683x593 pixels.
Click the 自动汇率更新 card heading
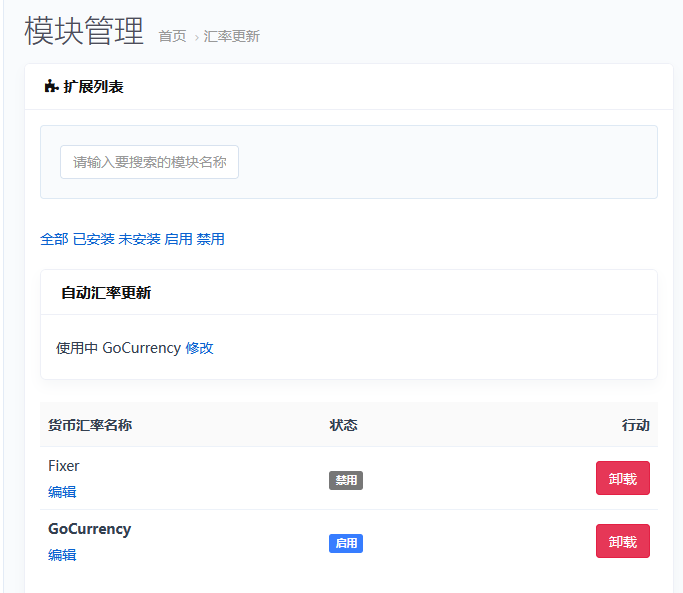point(106,292)
